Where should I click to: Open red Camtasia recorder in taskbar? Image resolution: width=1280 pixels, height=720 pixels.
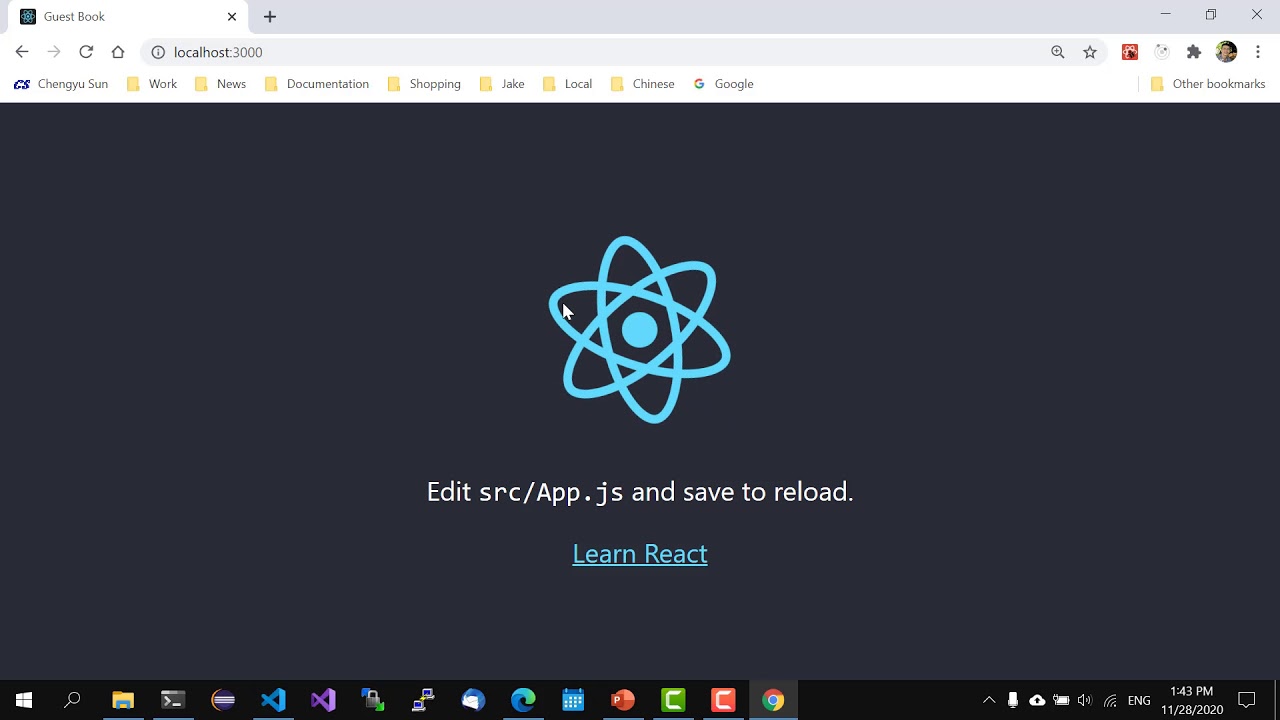pos(723,700)
